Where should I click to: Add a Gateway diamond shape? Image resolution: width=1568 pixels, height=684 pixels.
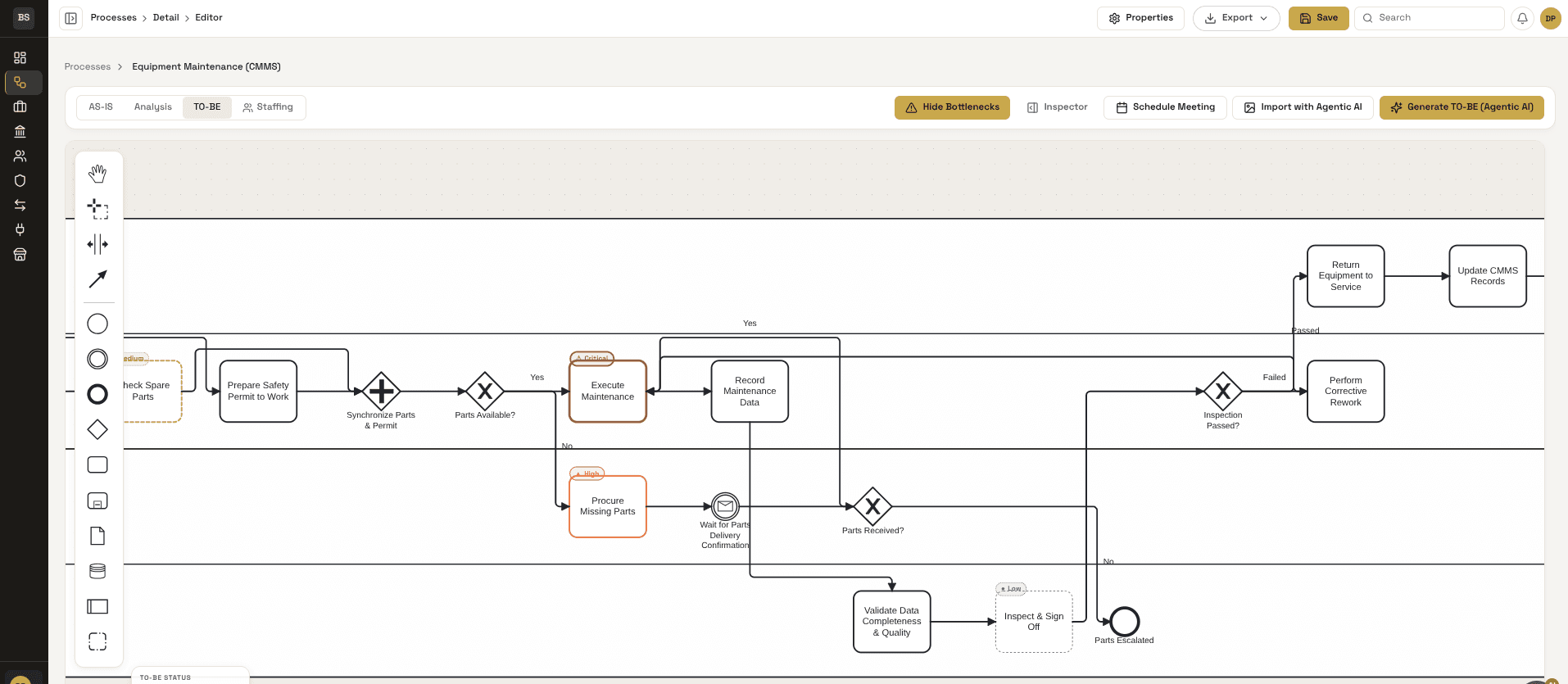[97, 429]
